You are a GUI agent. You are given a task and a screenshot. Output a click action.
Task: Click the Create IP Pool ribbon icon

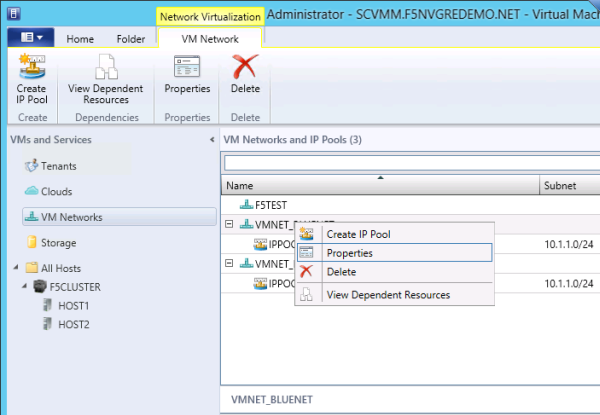[x=30, y=80]
